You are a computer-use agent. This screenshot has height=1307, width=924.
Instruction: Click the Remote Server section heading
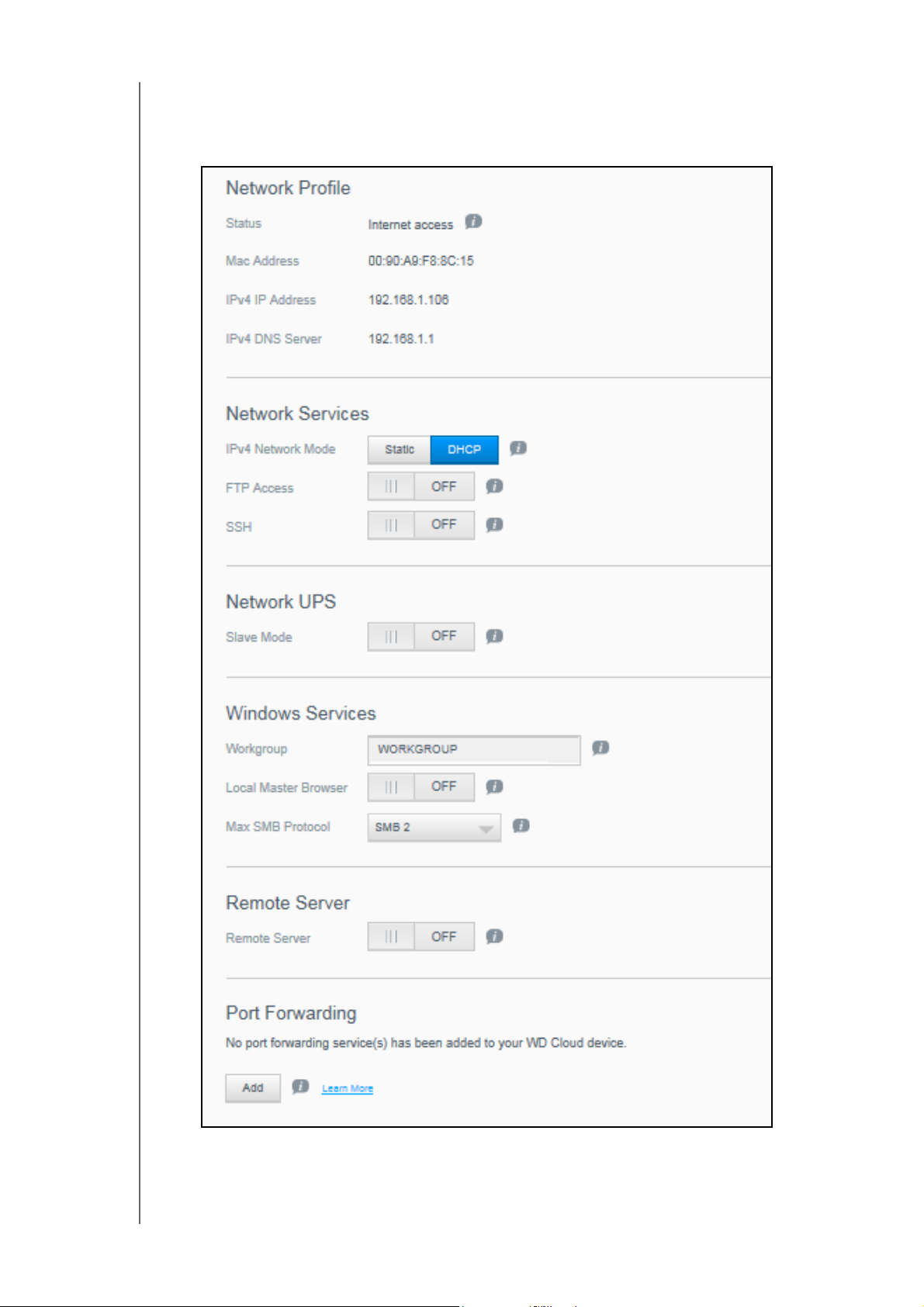(288, 903)
